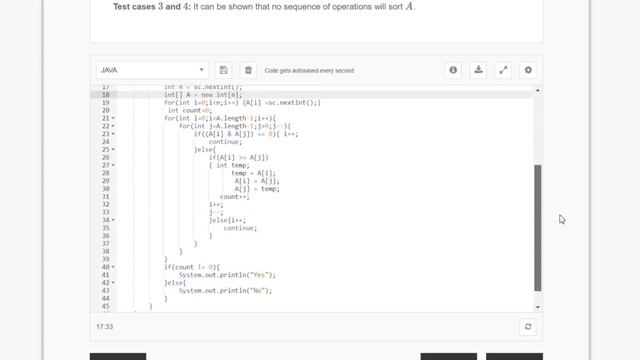
Task: Collapse the fold arrow at line 22
Action: tap(113, 126)
